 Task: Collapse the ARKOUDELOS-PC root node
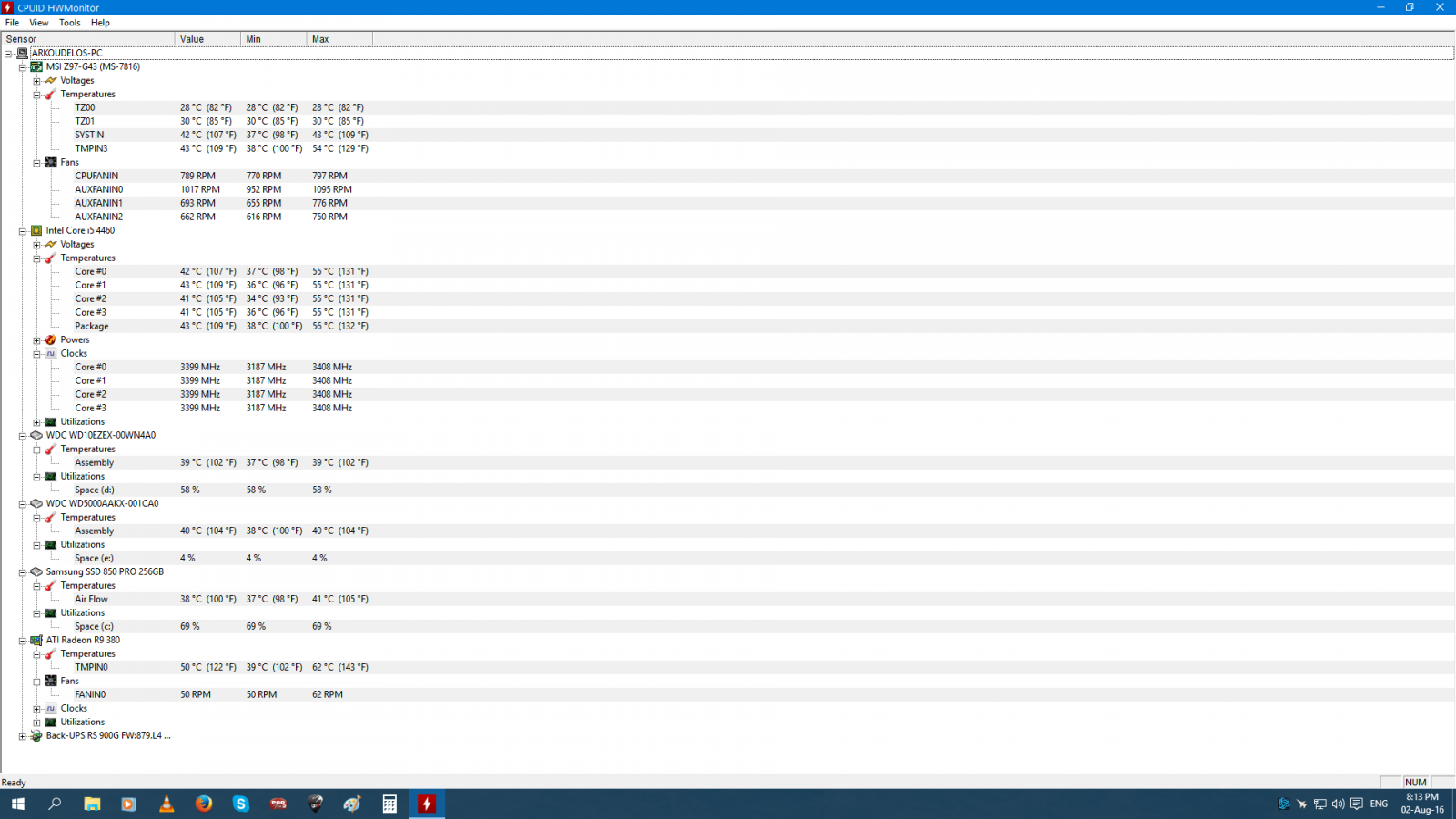[x=8, y=53]
